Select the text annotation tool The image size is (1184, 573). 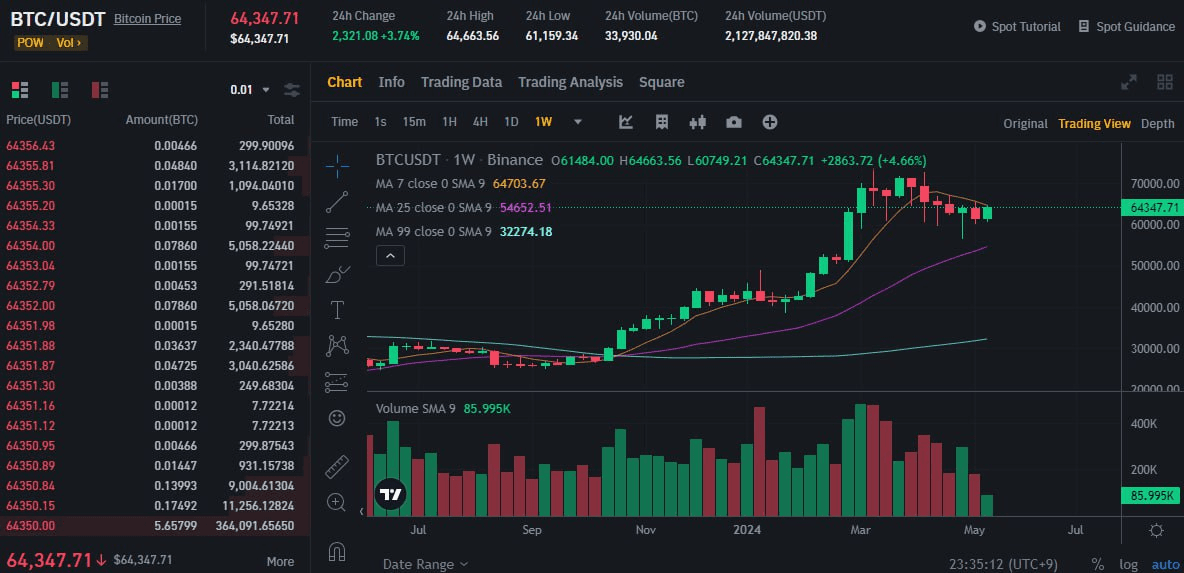(337, 310)
